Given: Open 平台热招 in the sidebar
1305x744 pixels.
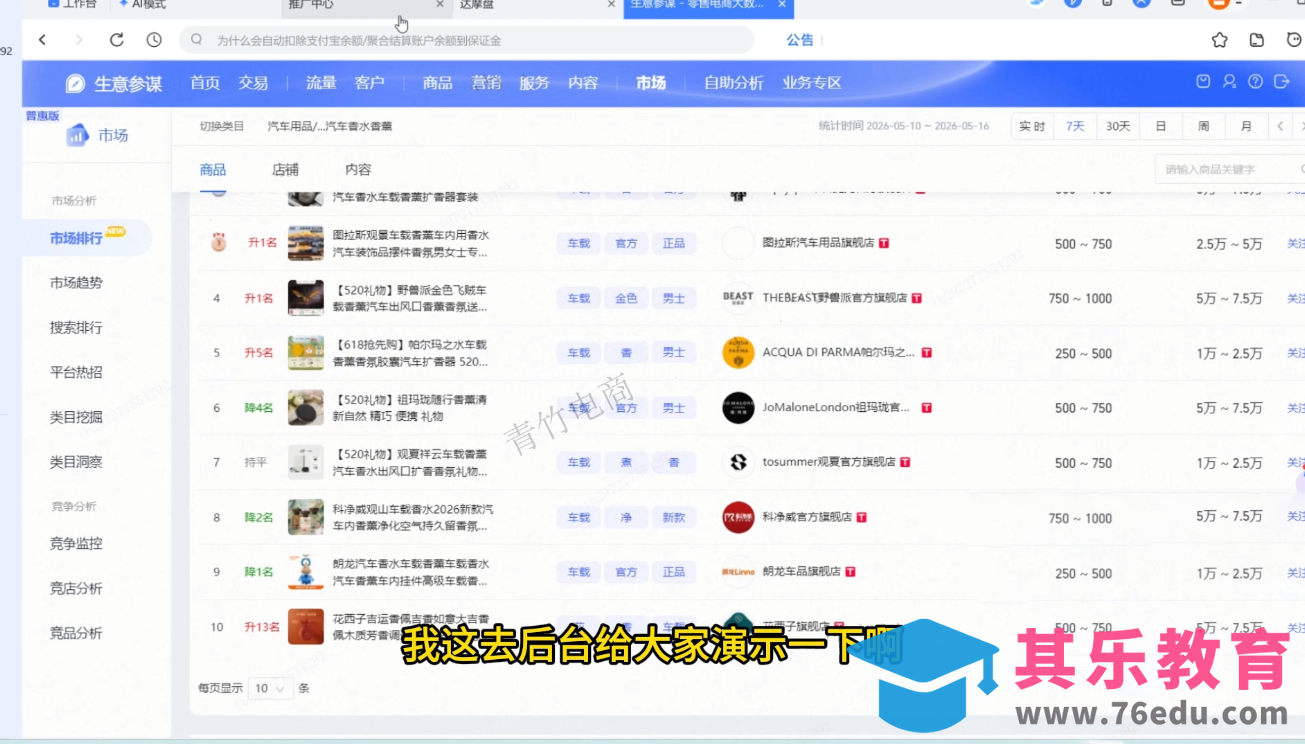Looking at the screenshot, I should coord(76,372).
